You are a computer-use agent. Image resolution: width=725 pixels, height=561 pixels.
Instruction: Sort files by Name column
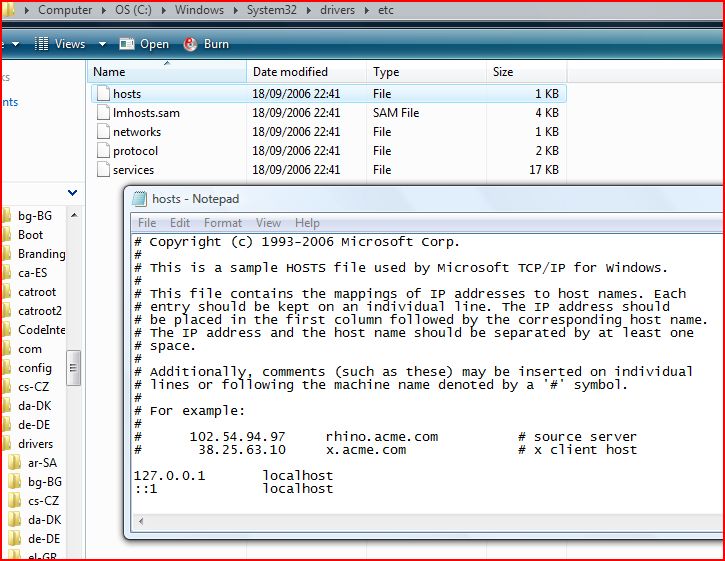coord(166,72)
